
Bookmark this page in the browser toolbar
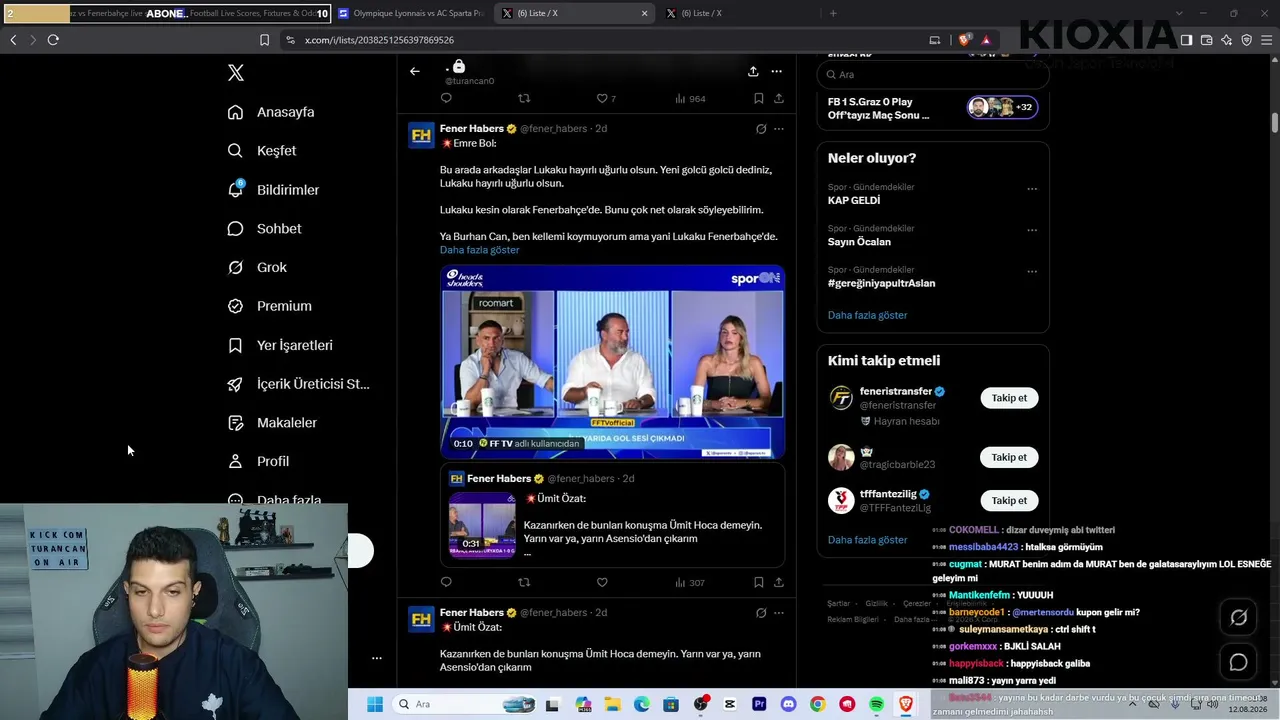(x=264, y=40)
